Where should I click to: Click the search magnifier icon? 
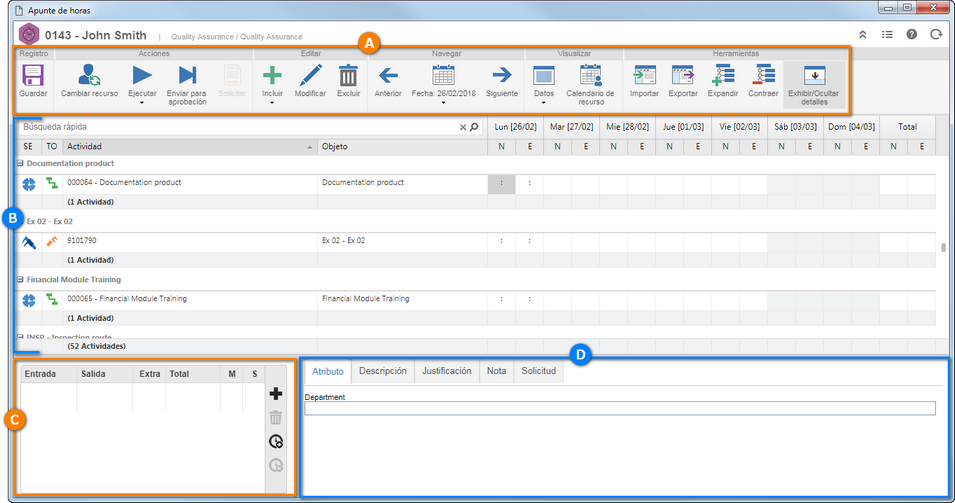[474, 127]
